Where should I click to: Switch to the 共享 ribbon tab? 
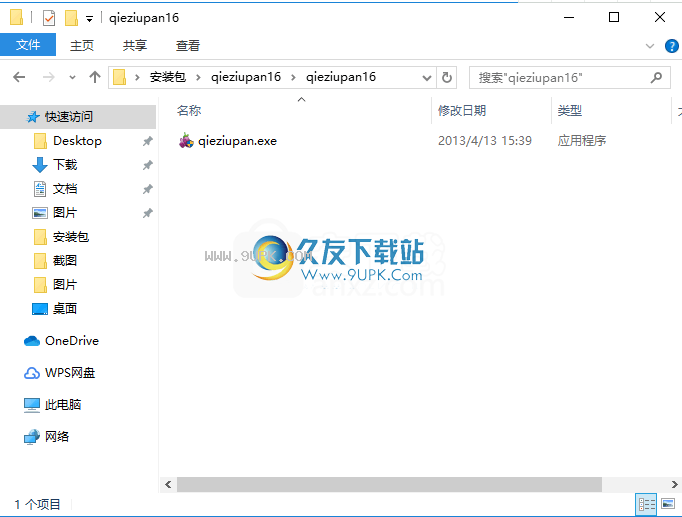(135, 45)
